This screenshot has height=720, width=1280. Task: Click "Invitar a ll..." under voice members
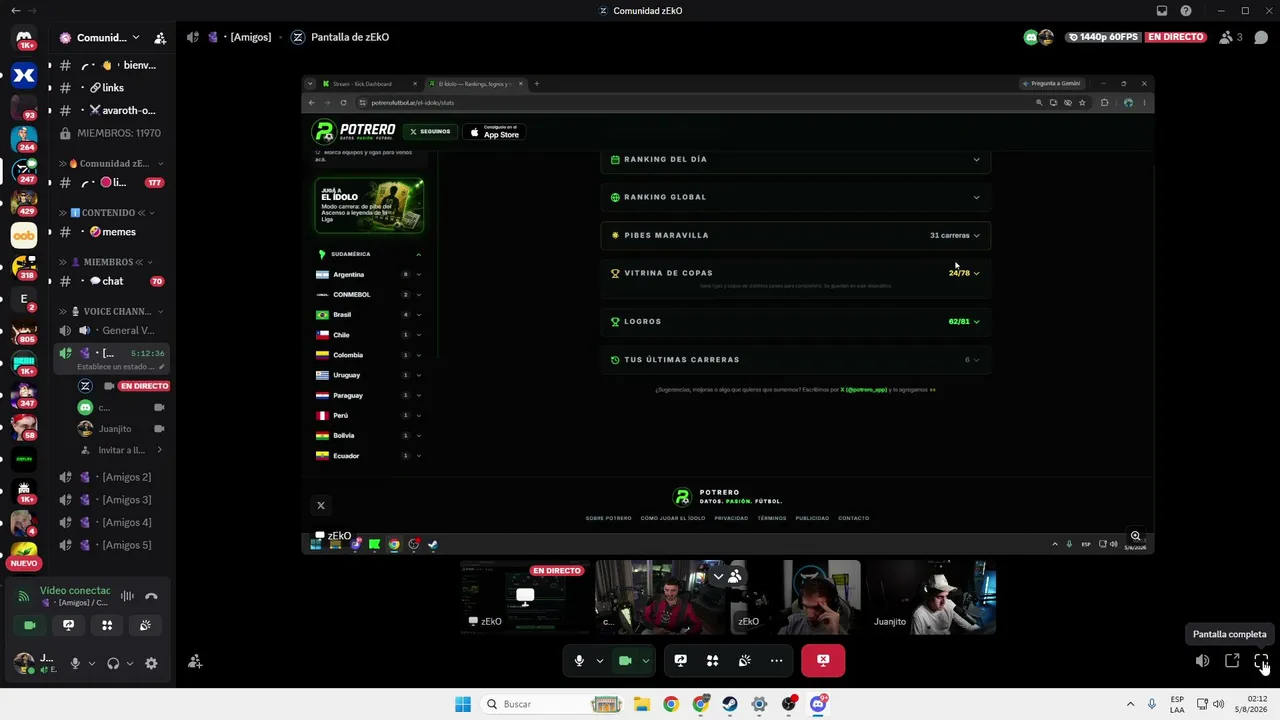tap(122, 450)
